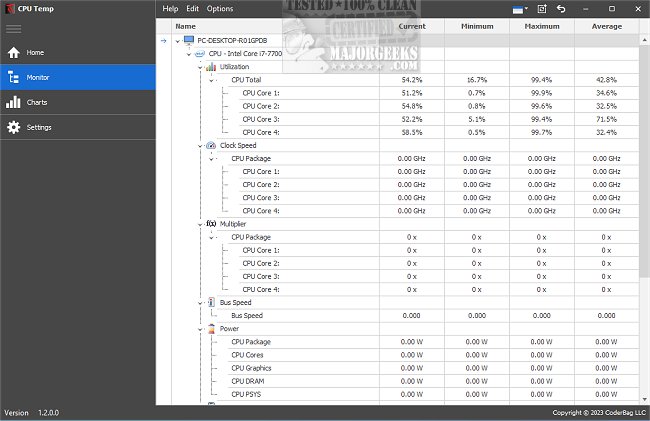
Task: Collapse the Bus Speed group
Action: (200, 303)
